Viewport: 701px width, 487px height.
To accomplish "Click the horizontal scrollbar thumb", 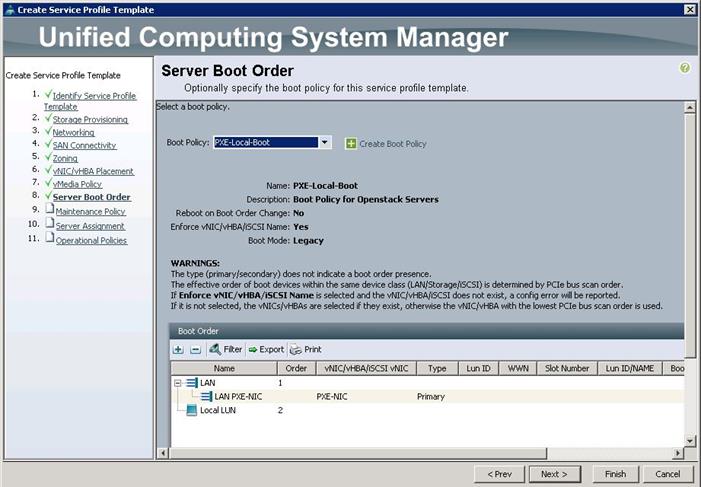I will 358,453.
